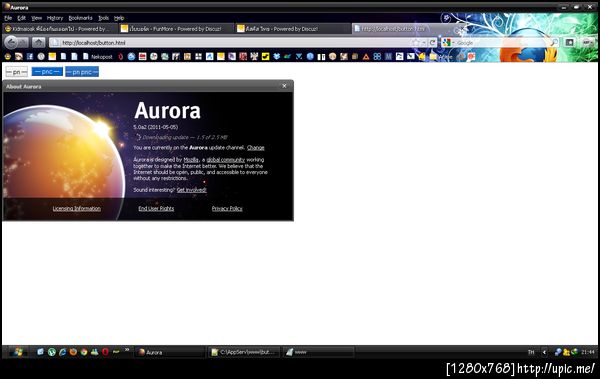The width and height of the screenshot is (600, 379).
Task: Click the blue 'pnc' page button
Action: coord(47,72)
